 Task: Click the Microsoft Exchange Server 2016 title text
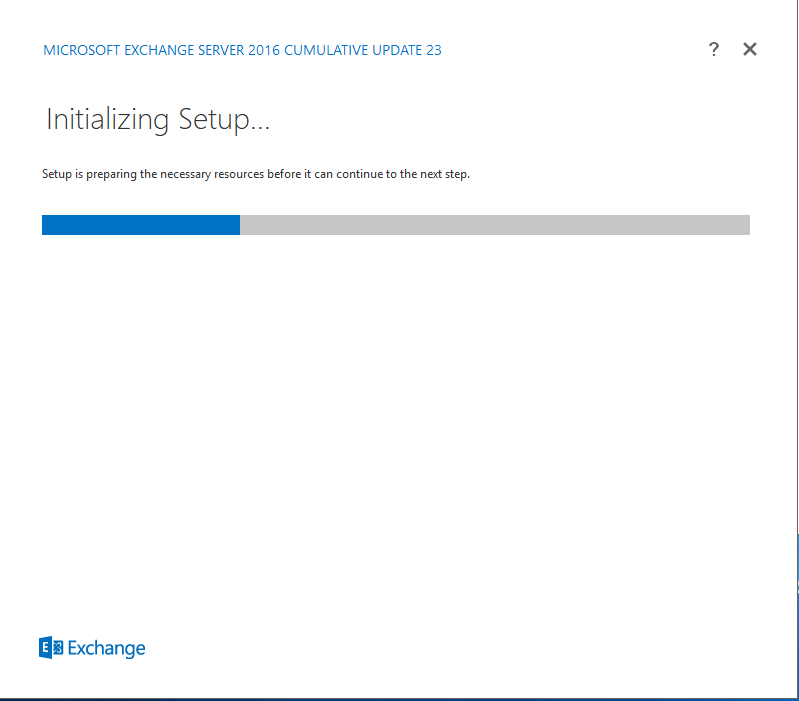point(242,50)
